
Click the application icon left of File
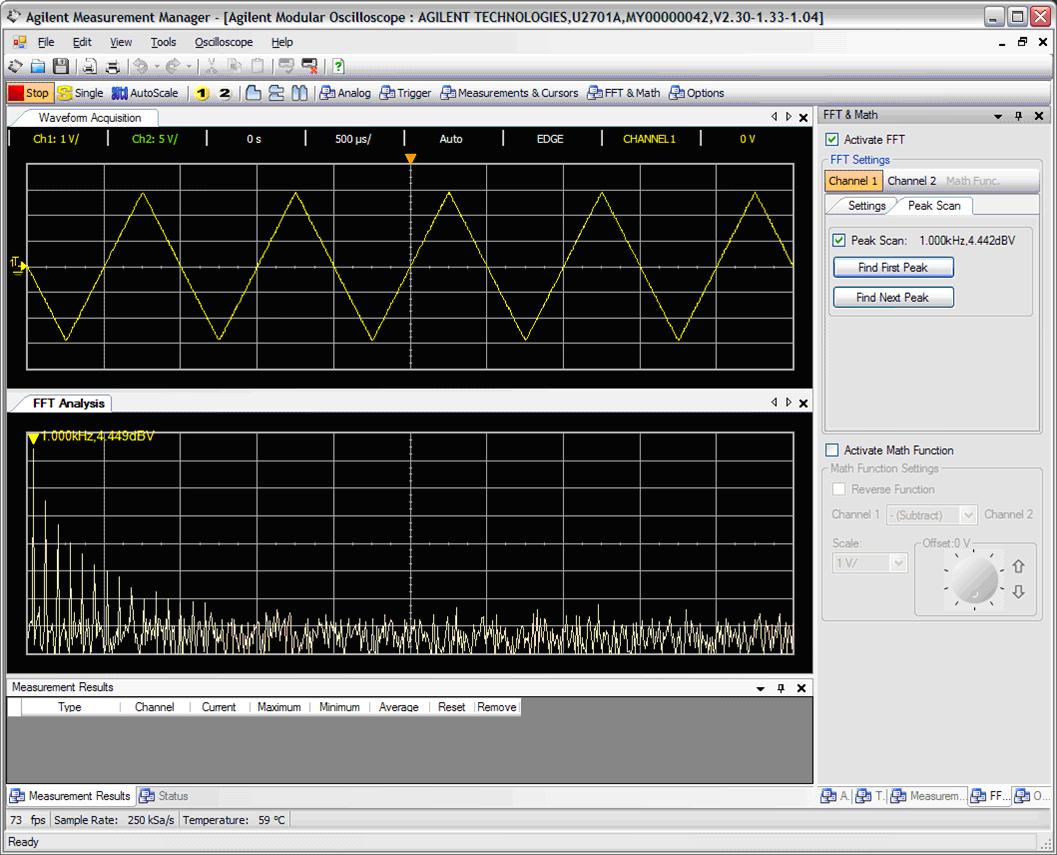tap(20, 42)
